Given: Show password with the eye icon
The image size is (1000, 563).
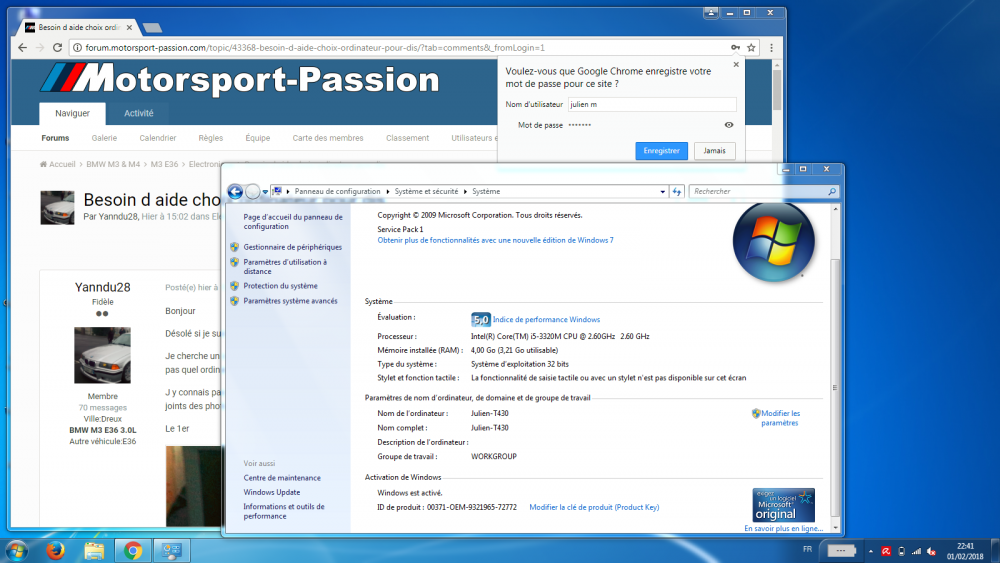Looking at the screenshot, I should [x=729, y=125].
